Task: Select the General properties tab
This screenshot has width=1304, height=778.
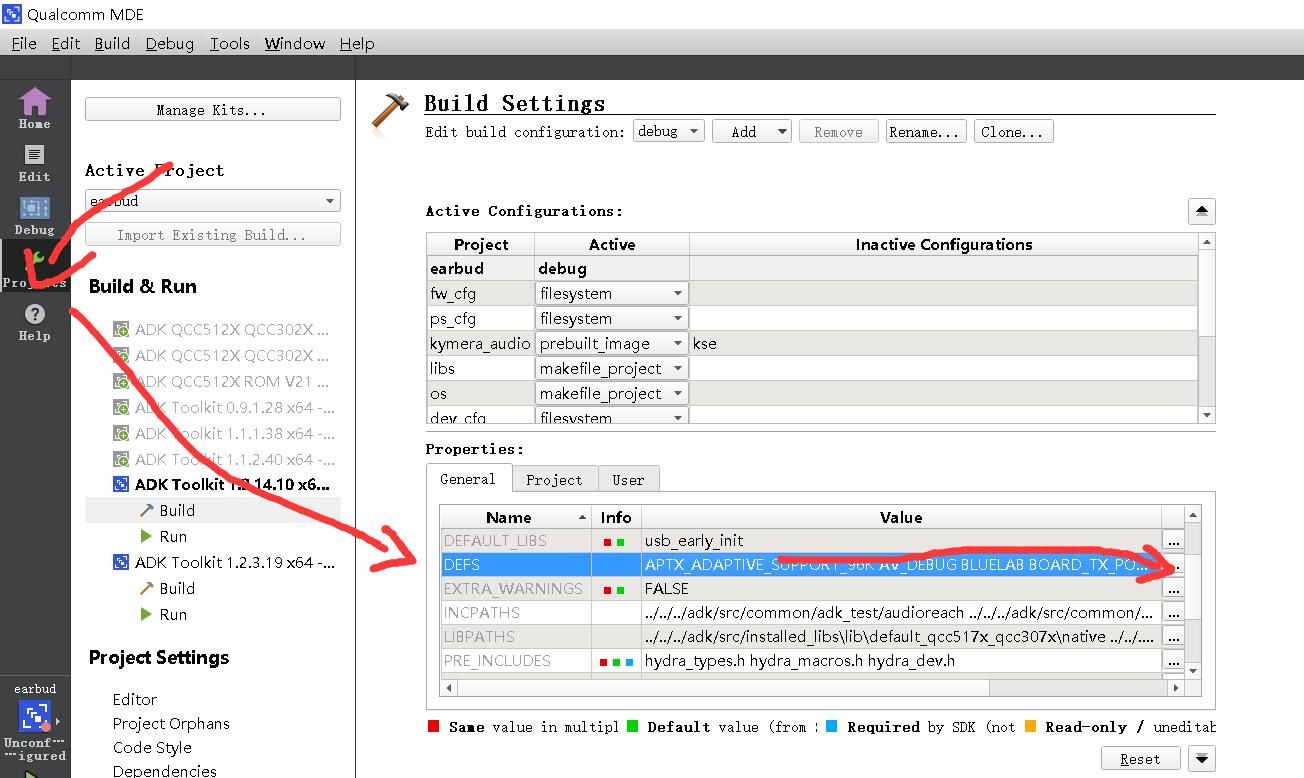Action: pos(468,479)
